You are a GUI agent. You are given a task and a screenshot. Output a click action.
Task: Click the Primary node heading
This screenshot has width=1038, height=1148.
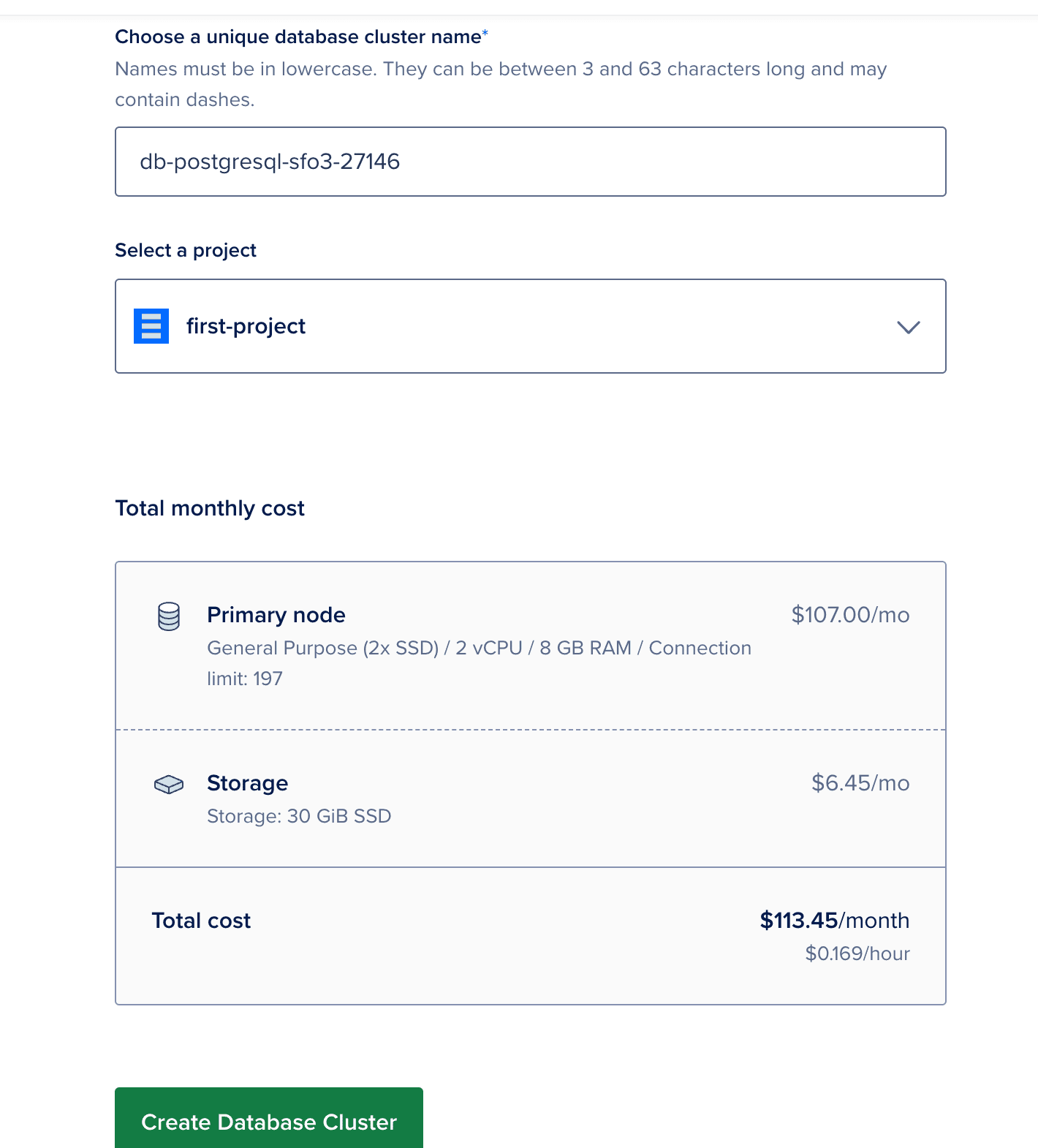point(276,615)
